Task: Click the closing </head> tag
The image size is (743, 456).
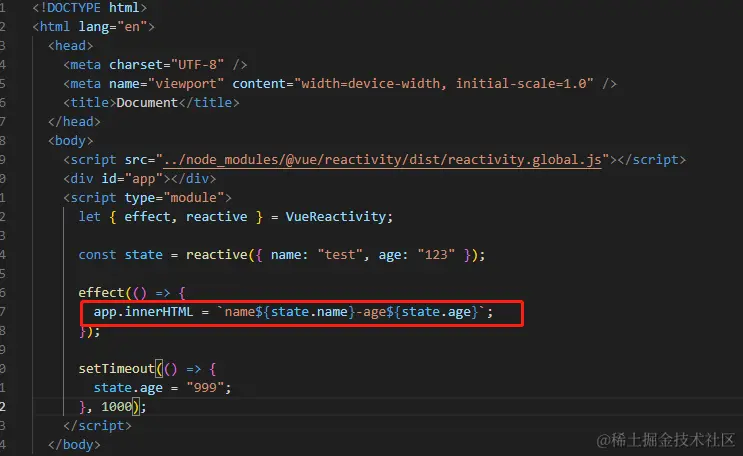Action: click(x=74, y=122)
